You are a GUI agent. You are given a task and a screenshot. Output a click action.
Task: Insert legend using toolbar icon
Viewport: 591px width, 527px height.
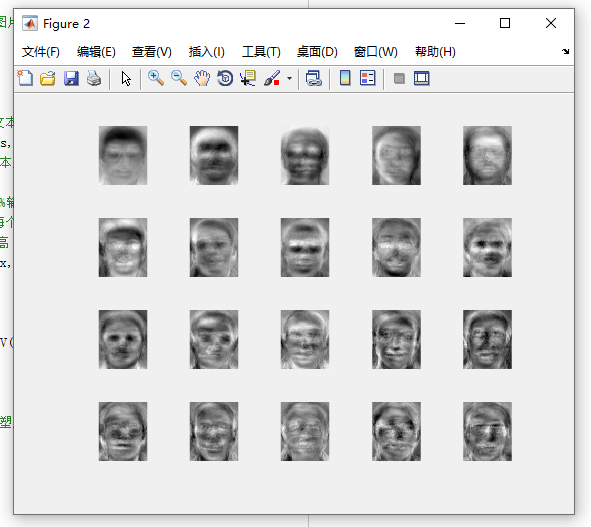pyautogui.click(x=367, y=78)
